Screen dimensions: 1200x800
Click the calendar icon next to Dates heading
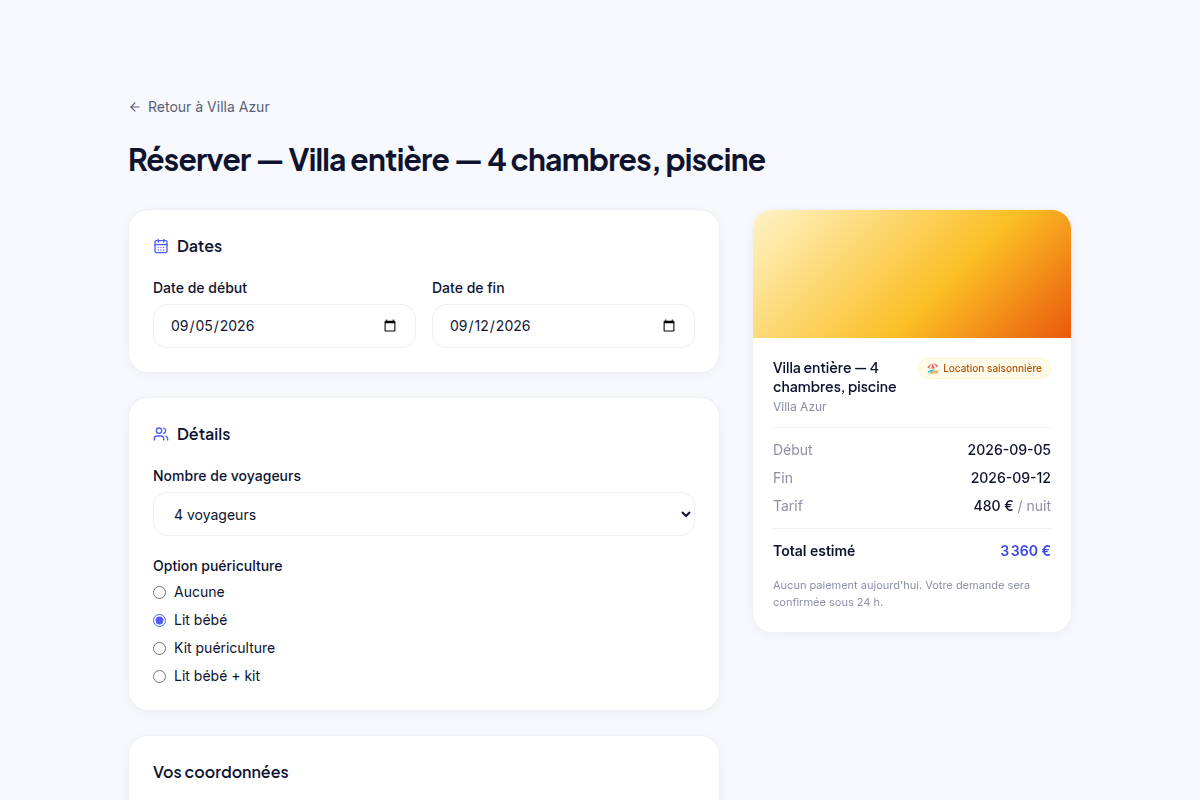(161, 246)
